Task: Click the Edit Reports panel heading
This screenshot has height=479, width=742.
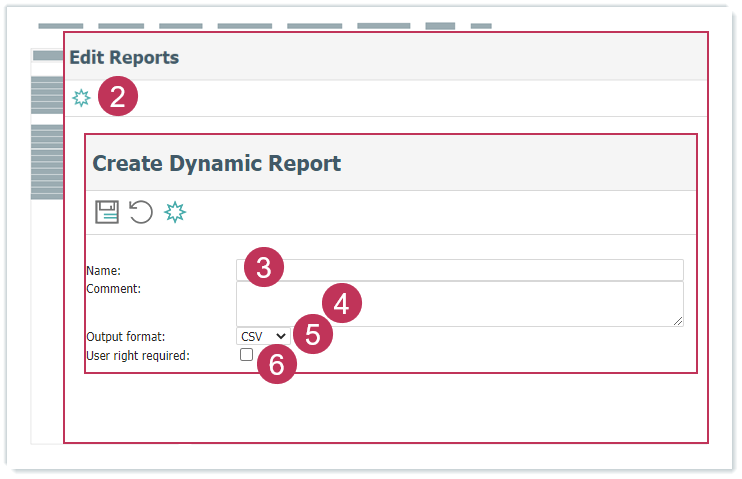Action: [124, 58]
